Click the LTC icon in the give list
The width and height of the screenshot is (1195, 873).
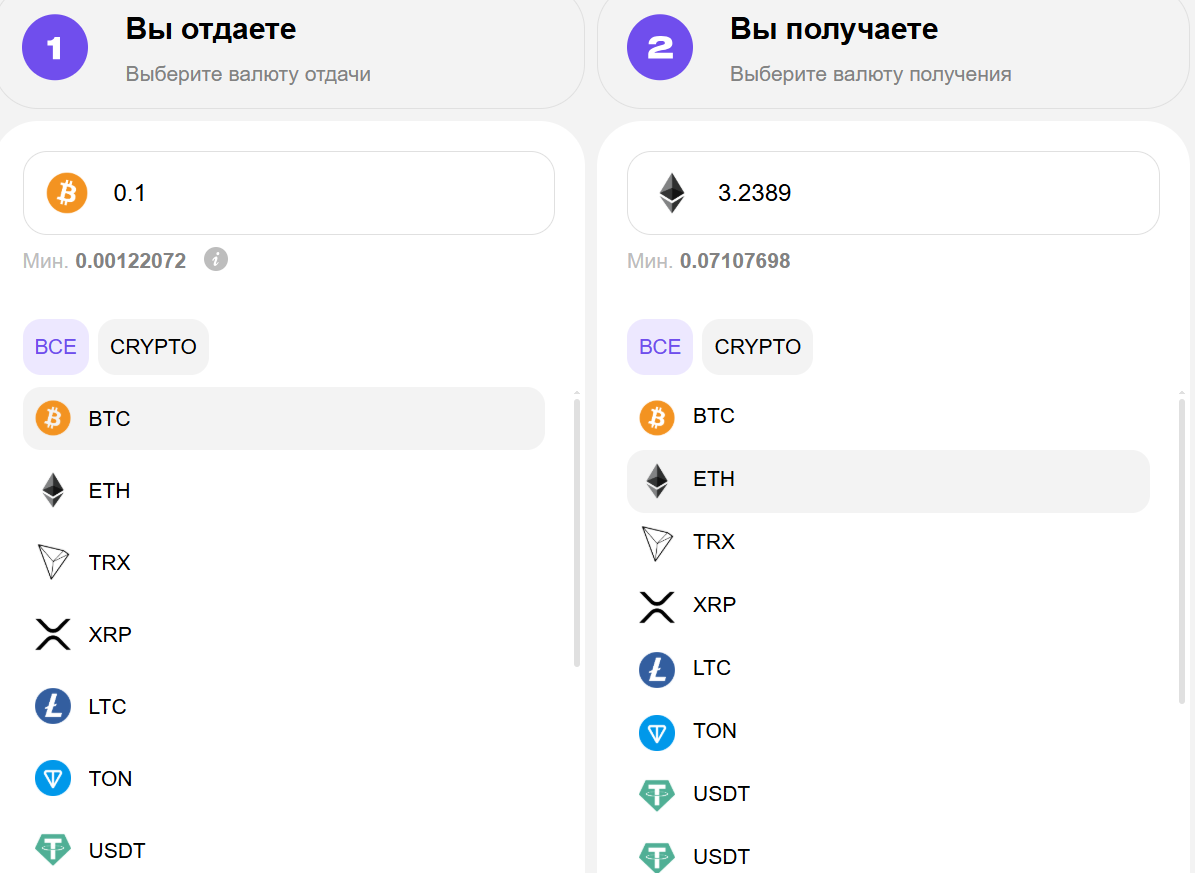(53, 706)
